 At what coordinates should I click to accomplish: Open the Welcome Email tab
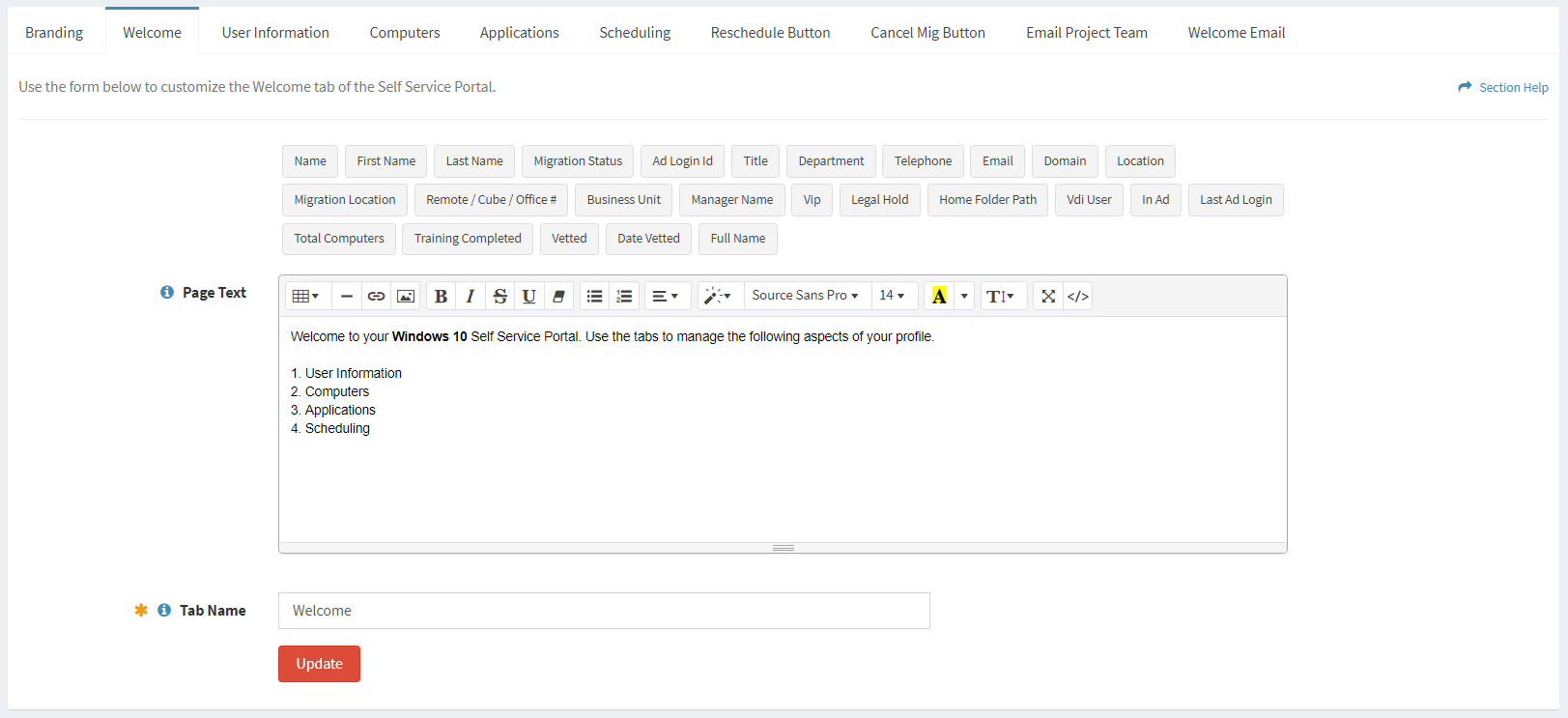1236,32
